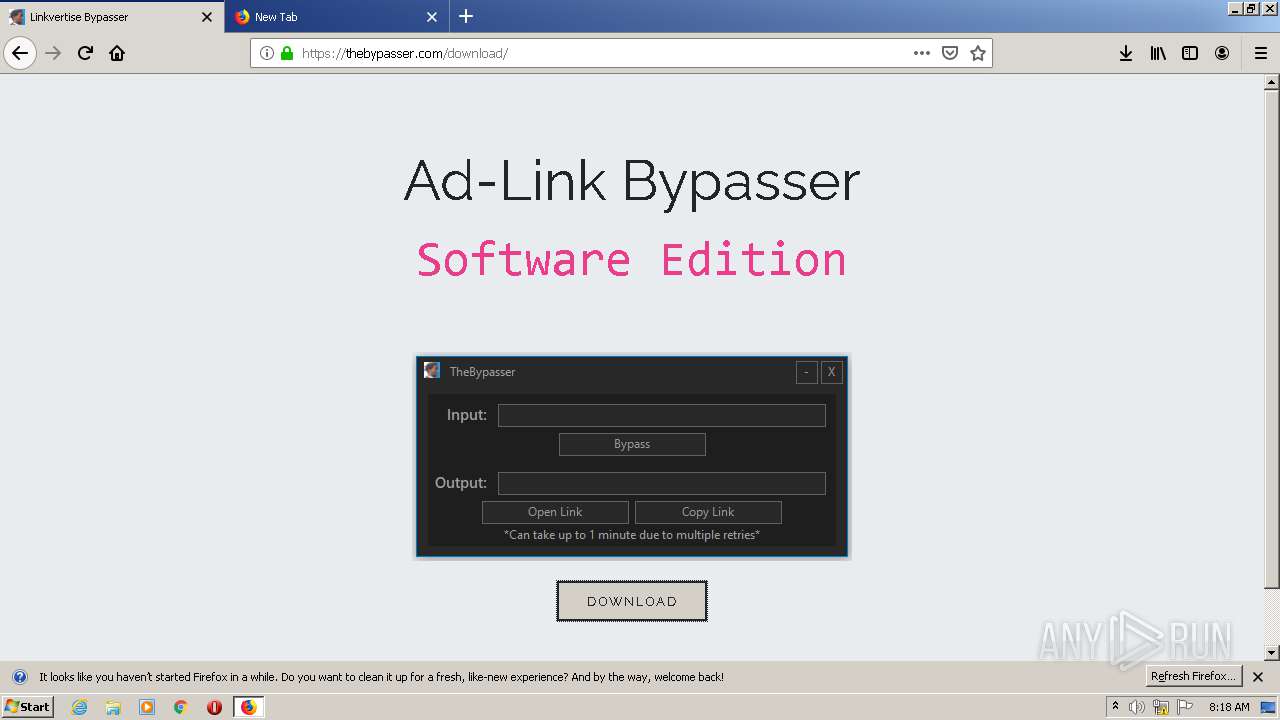
Task: Open Windows Media Player from the taskbar
Action: (x=147, y=707)
